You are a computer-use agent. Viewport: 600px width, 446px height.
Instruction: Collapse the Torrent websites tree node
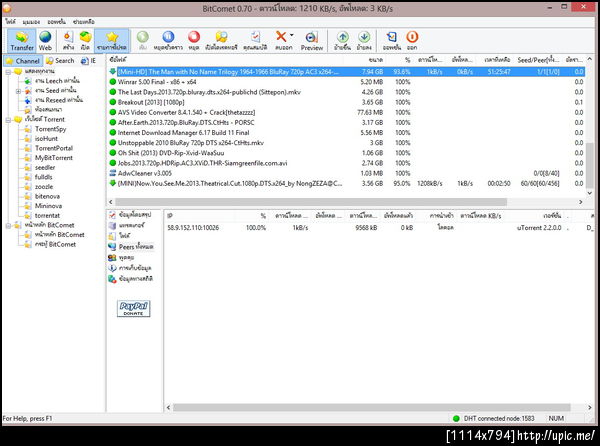(8, 120)
